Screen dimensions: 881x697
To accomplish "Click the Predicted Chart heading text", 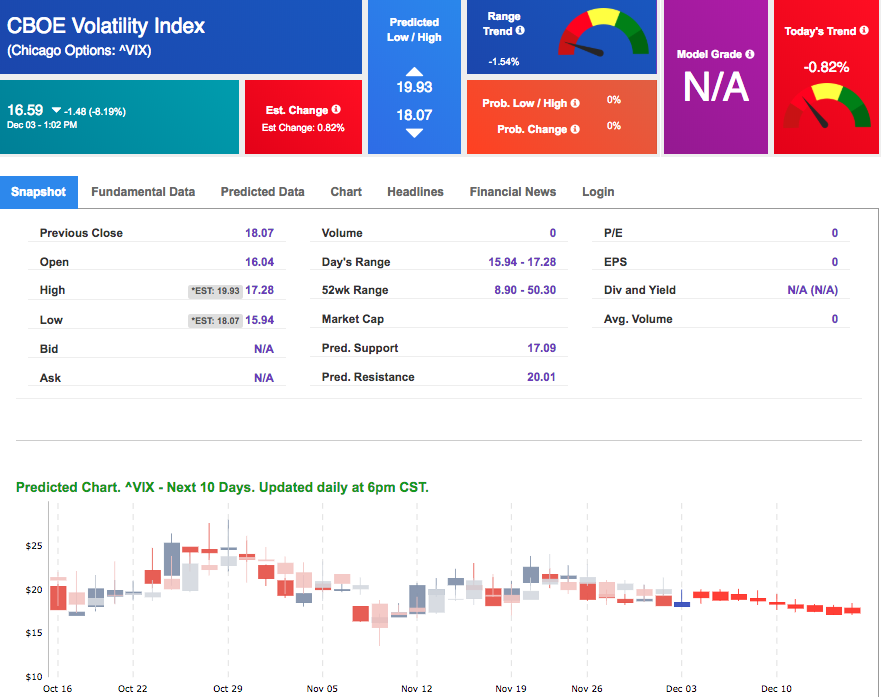I will [x=222, y=487].
